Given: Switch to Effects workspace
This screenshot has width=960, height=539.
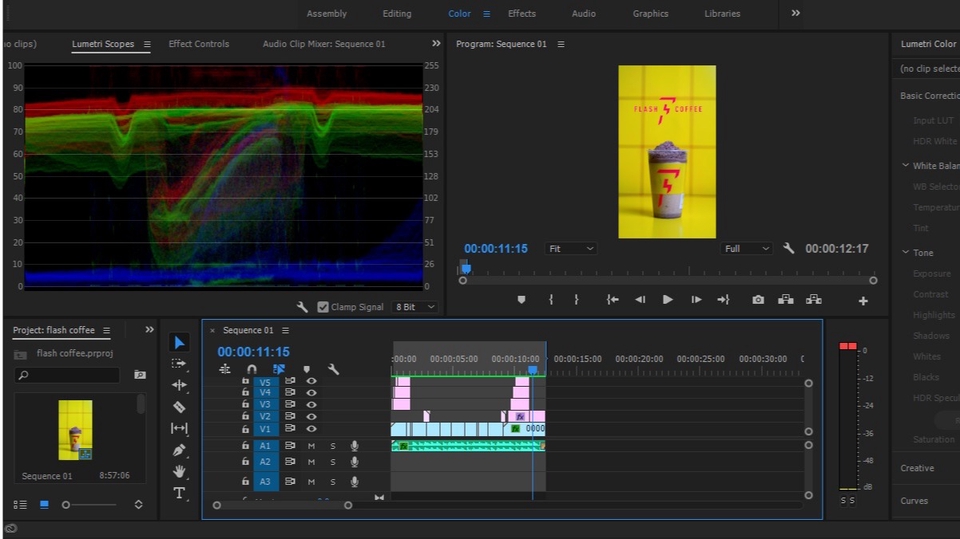Looking at the screenshot, I should click(522, 13).
